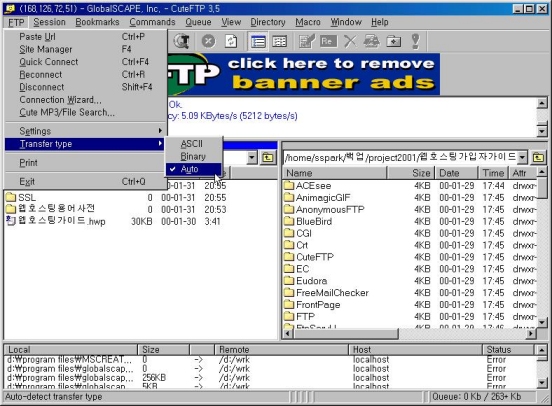The width and height of the screenshot is (552, 406).
Task: Open the Bookmarks menu
Action: (97, 22)
